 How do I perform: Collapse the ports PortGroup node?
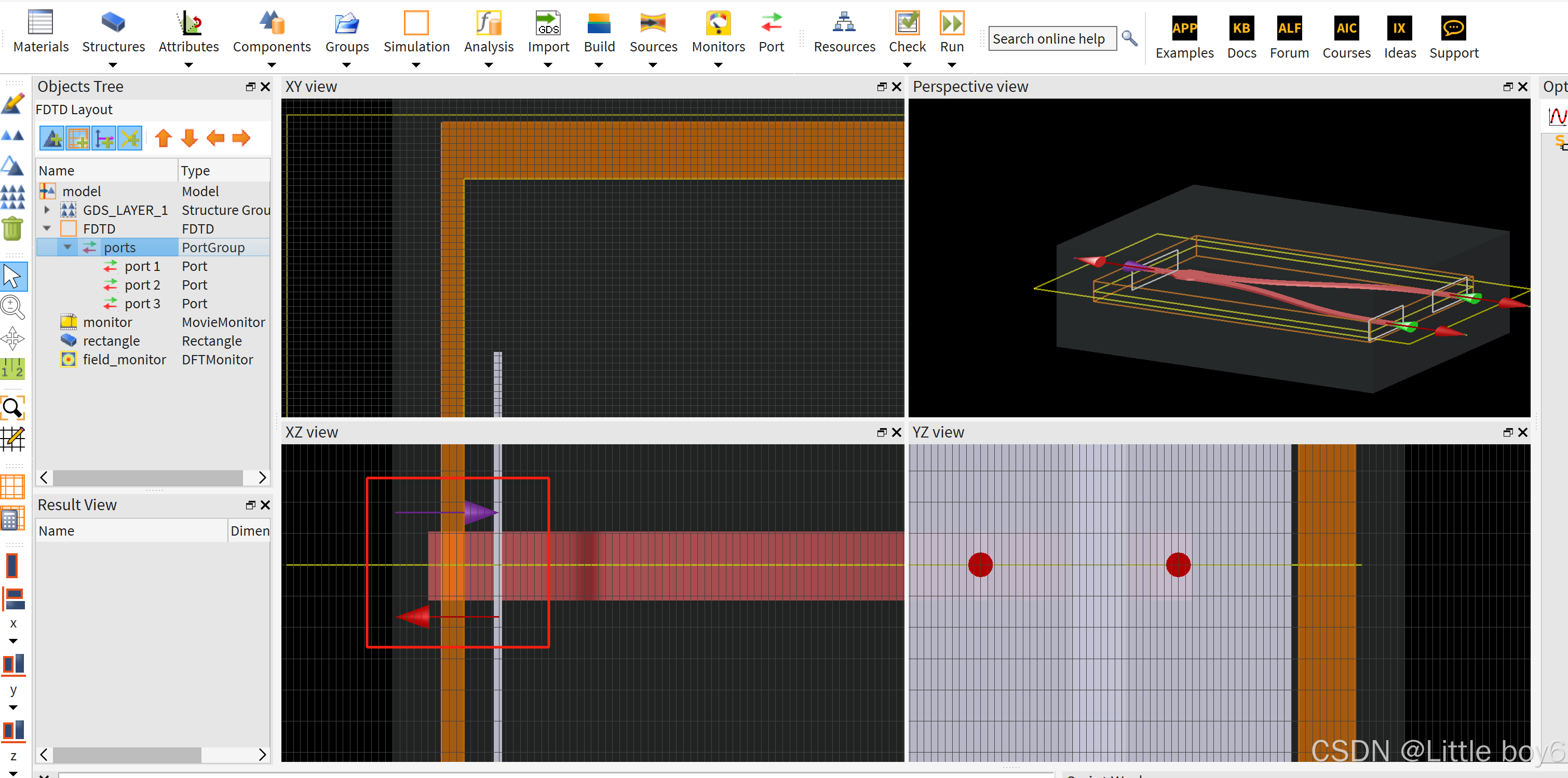[67, 247]
